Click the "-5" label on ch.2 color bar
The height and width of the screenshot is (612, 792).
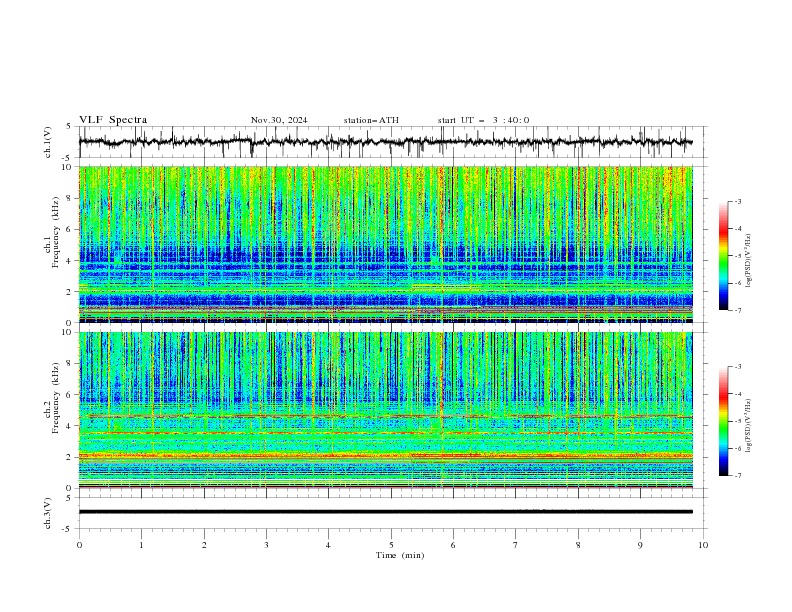coord(737,421)
